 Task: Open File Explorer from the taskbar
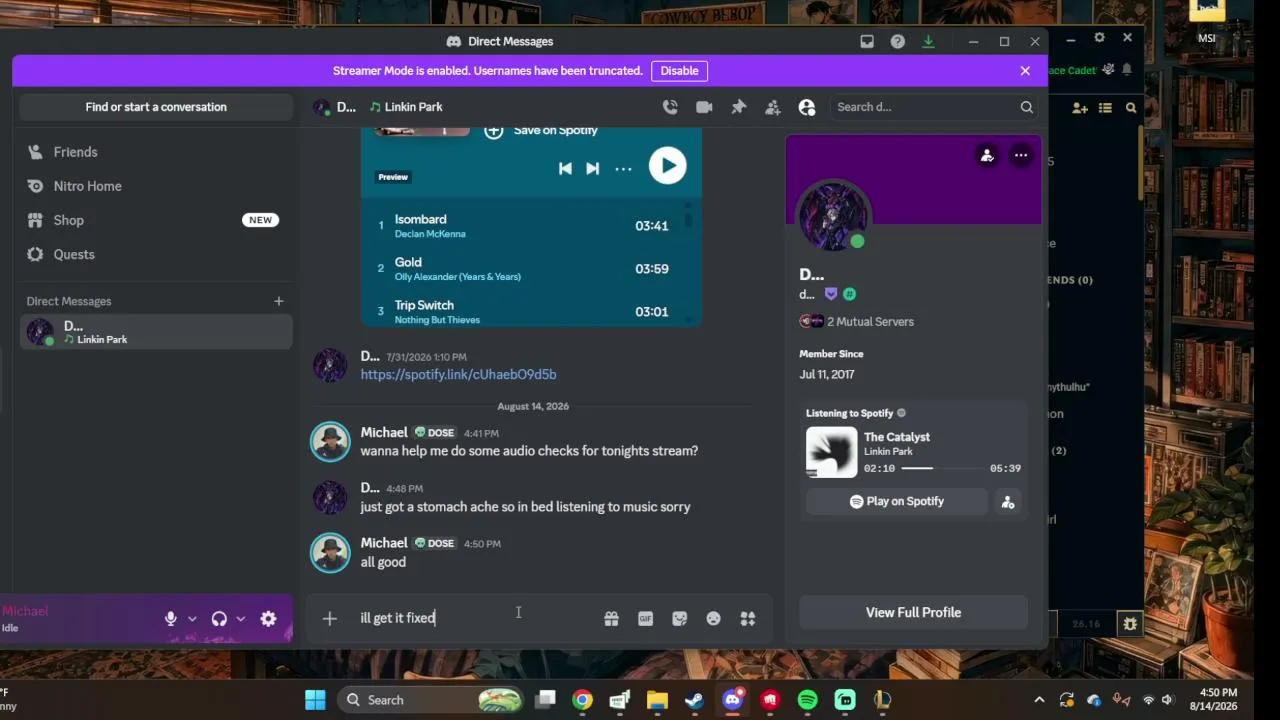657,700
